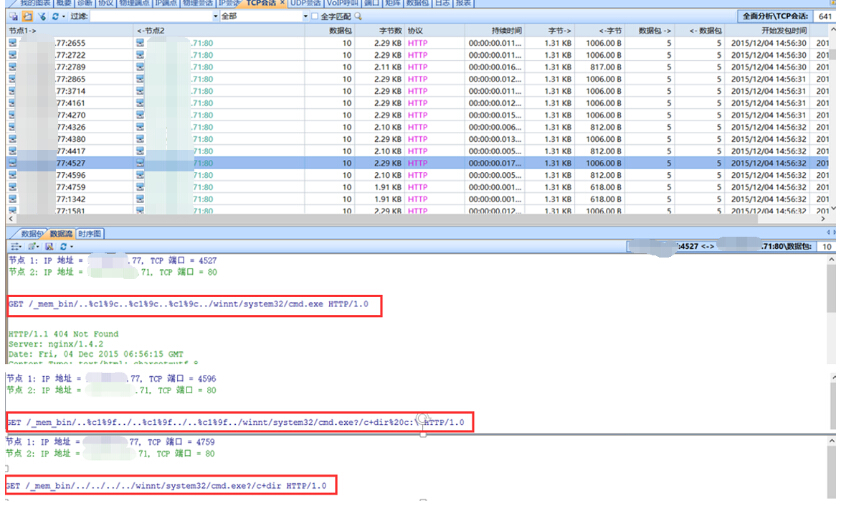
Task: Click the refresh icon in the data stream toolbar
Action: point(63,246)
